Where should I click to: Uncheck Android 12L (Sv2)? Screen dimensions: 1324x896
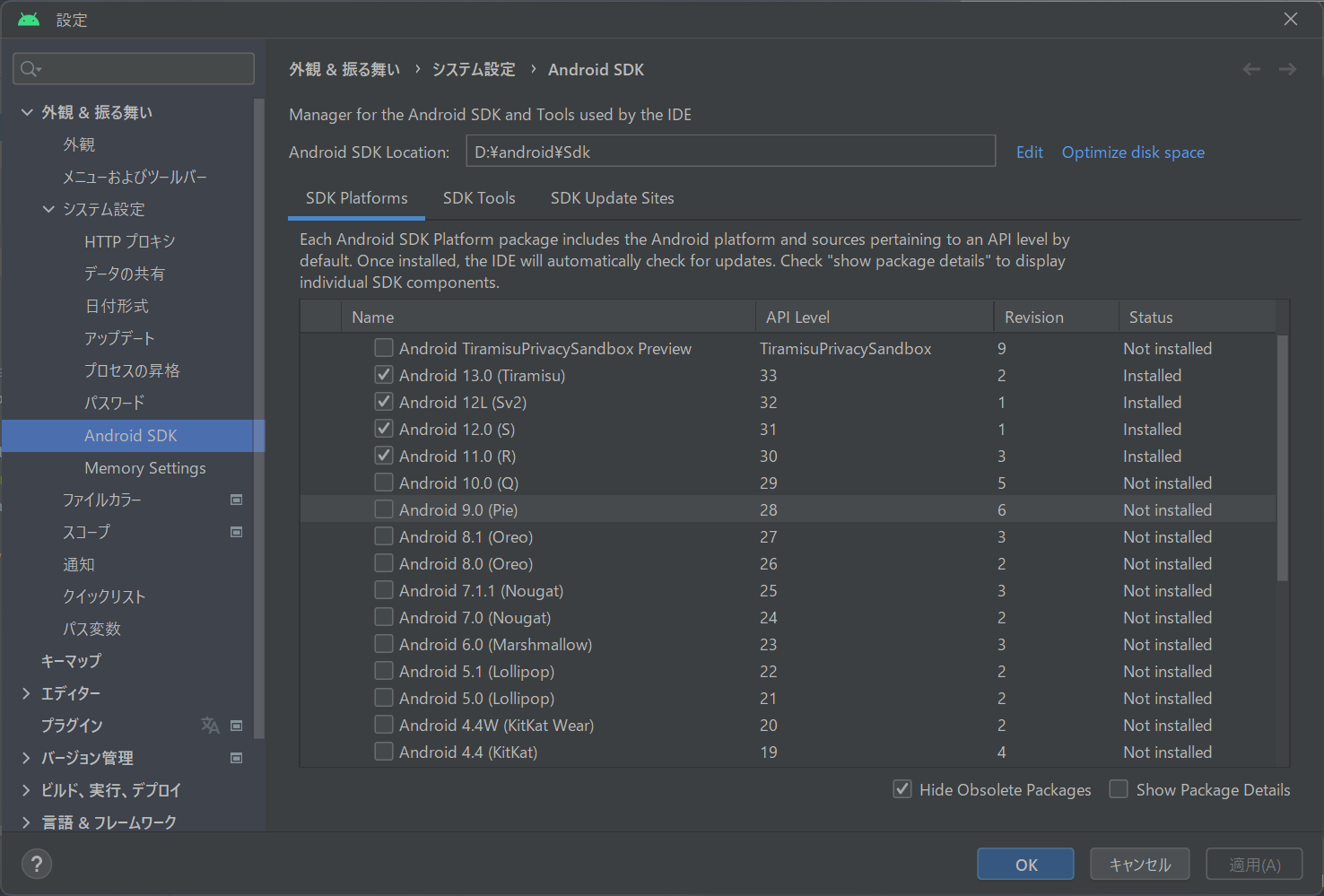click(384, 402)
